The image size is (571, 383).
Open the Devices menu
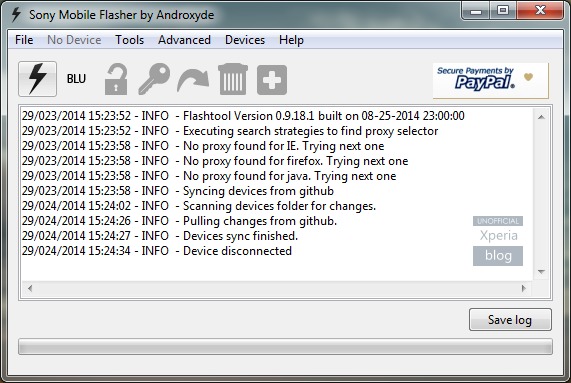pos(245,40)
